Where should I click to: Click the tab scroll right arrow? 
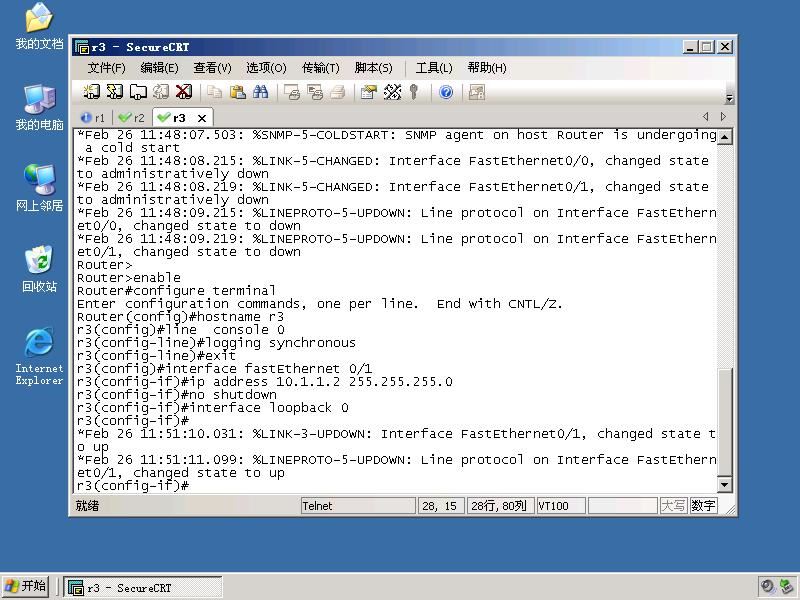(723, 116)
